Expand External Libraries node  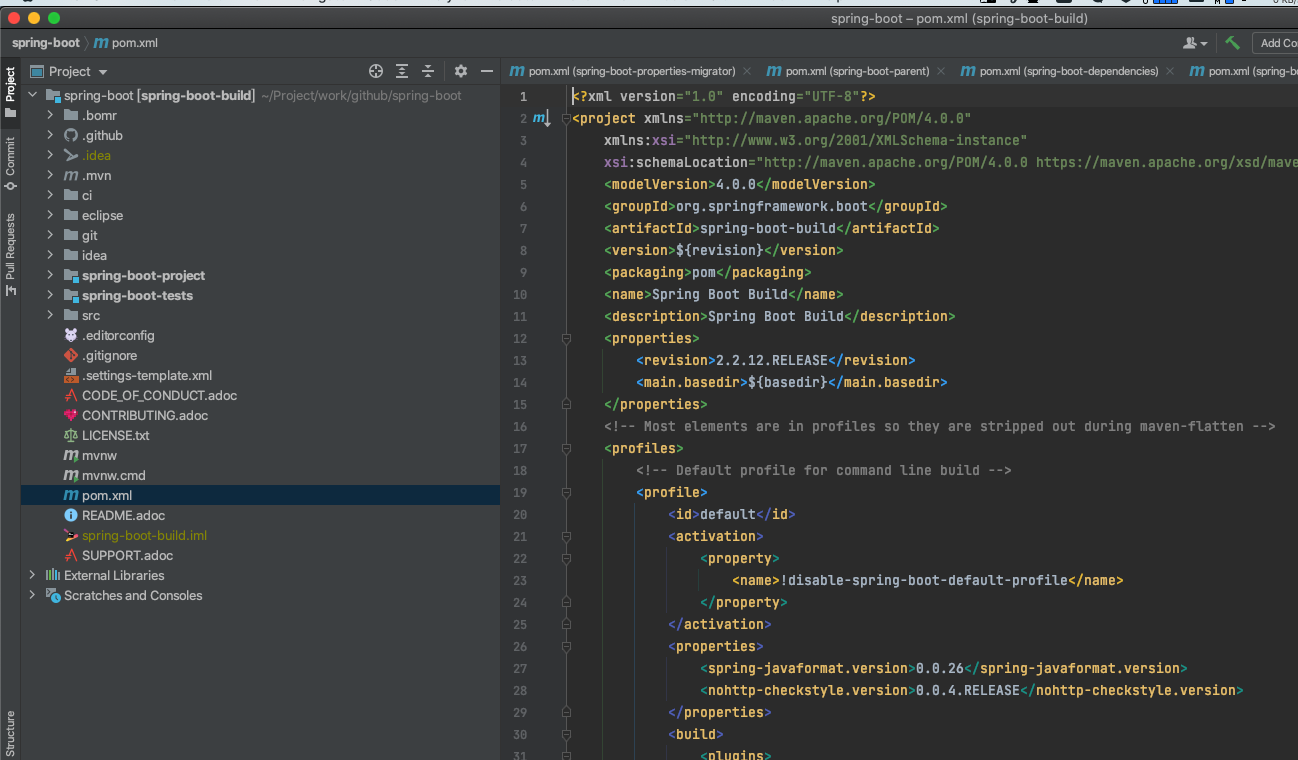32,575
